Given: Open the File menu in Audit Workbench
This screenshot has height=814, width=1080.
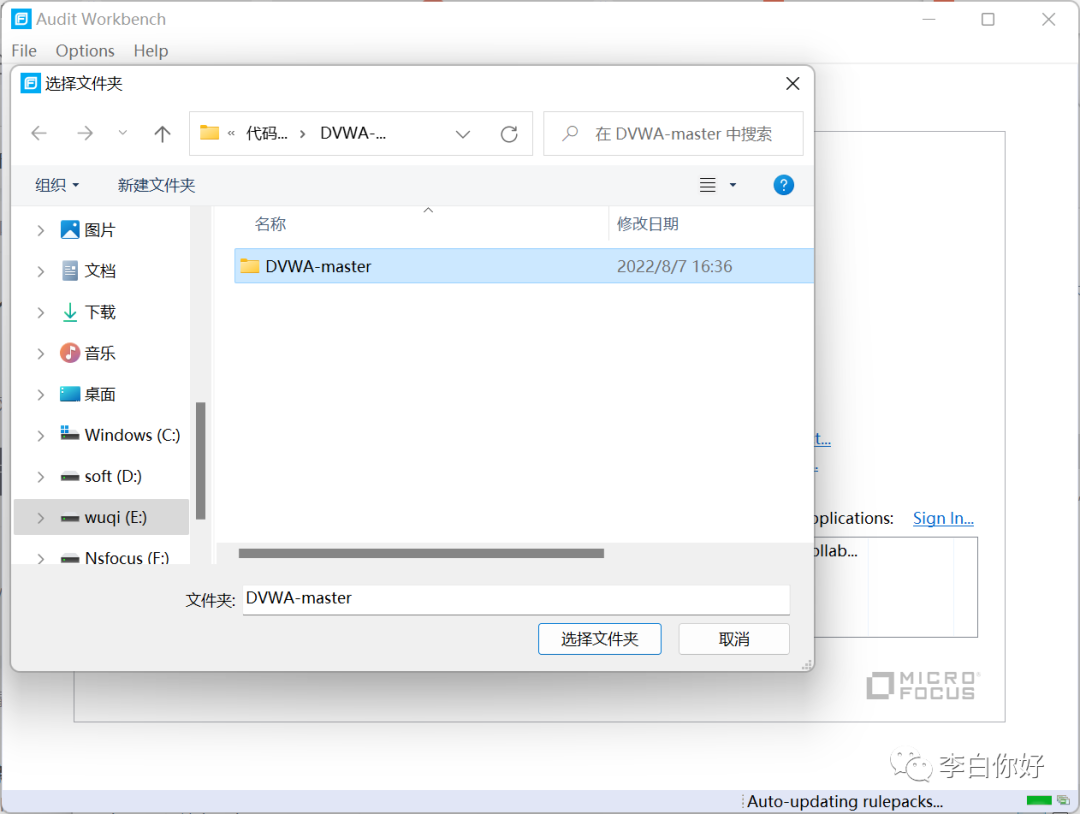Looking at the screenshot, I should point(24,51).
